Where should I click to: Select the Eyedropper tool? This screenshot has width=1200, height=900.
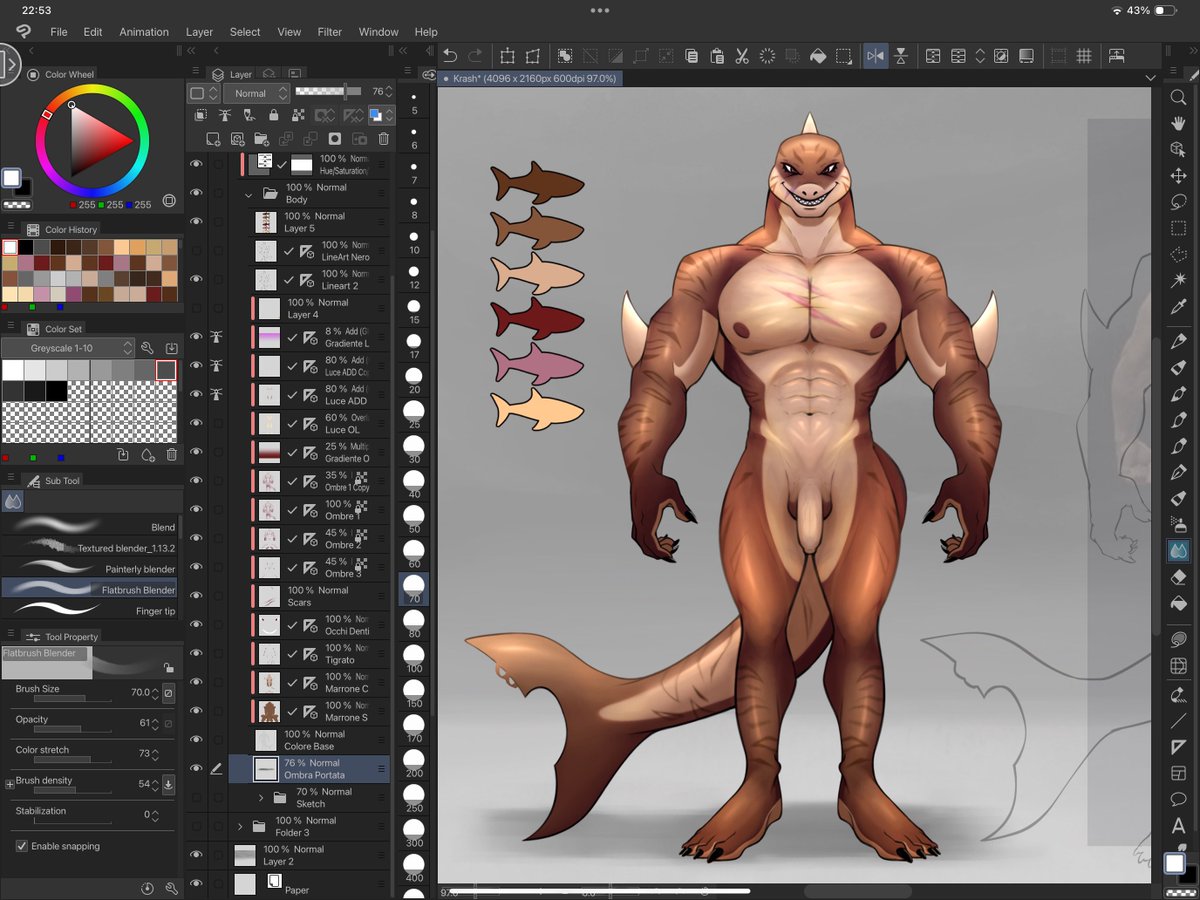click(1178, 307)
